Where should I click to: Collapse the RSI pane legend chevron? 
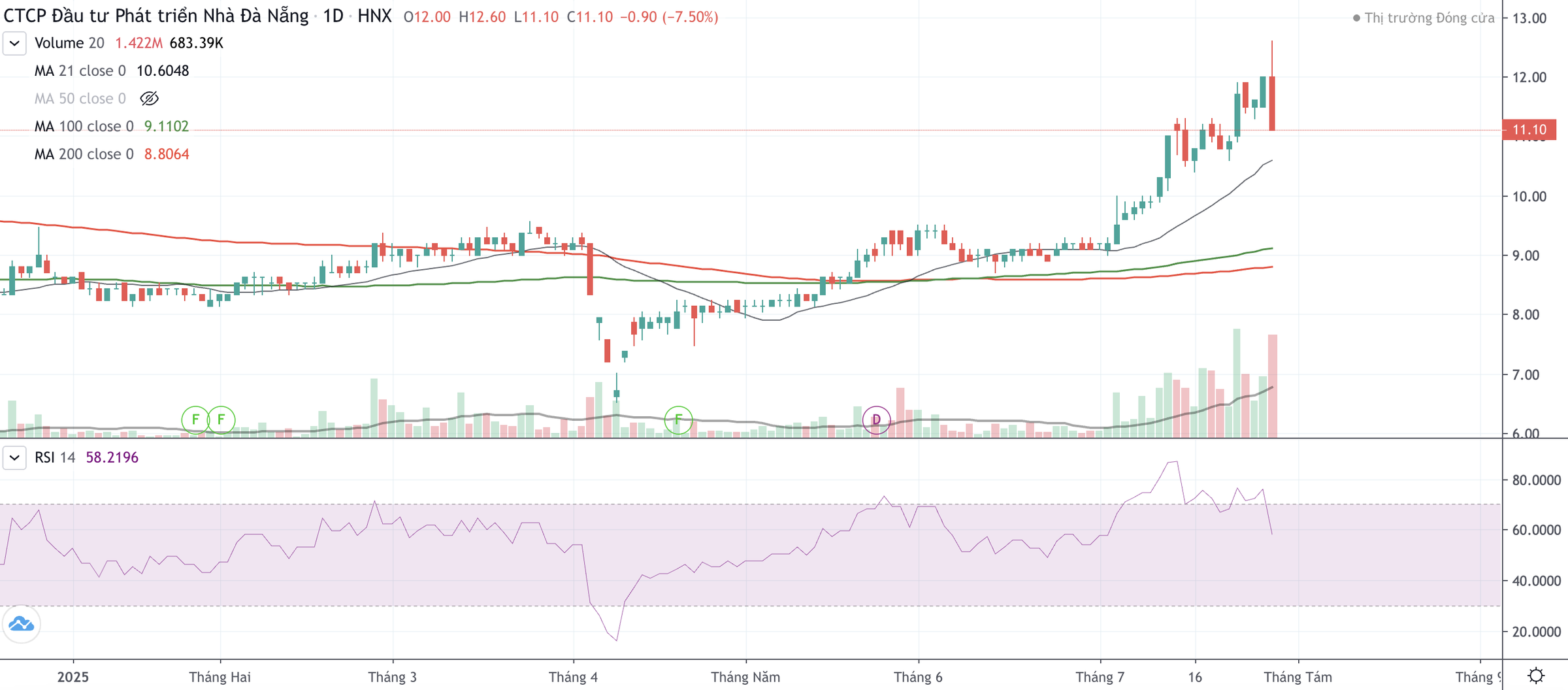click(14, 457)
